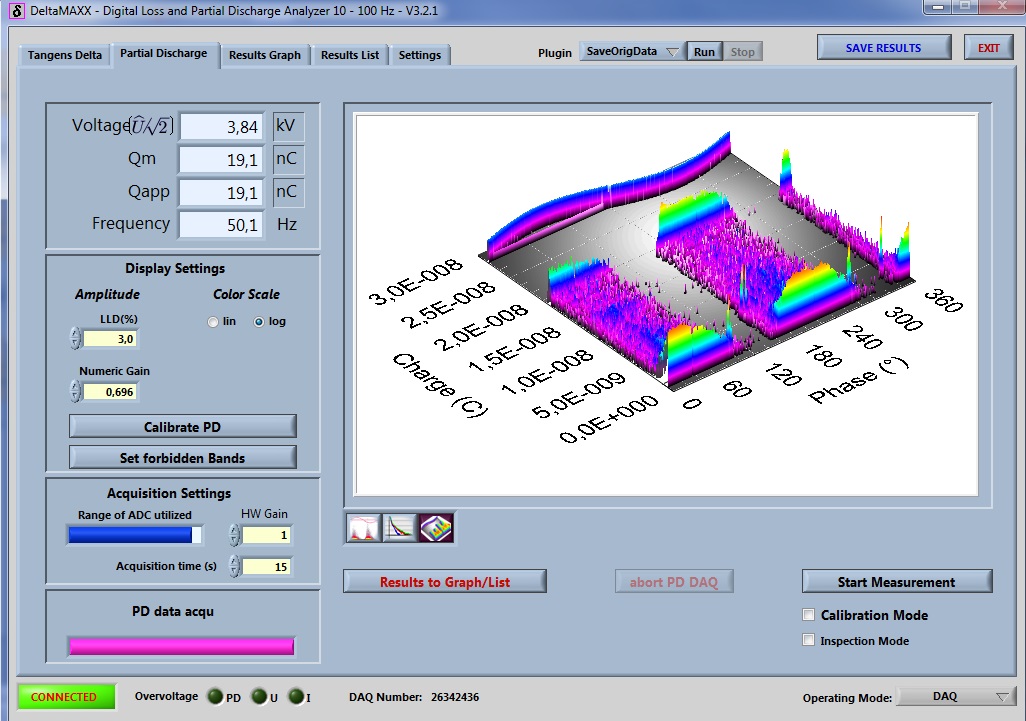The height and width of the screenshot is (721, 1026).
Task: Enable Inspection Mode checkbox
Action: point(809,641)
